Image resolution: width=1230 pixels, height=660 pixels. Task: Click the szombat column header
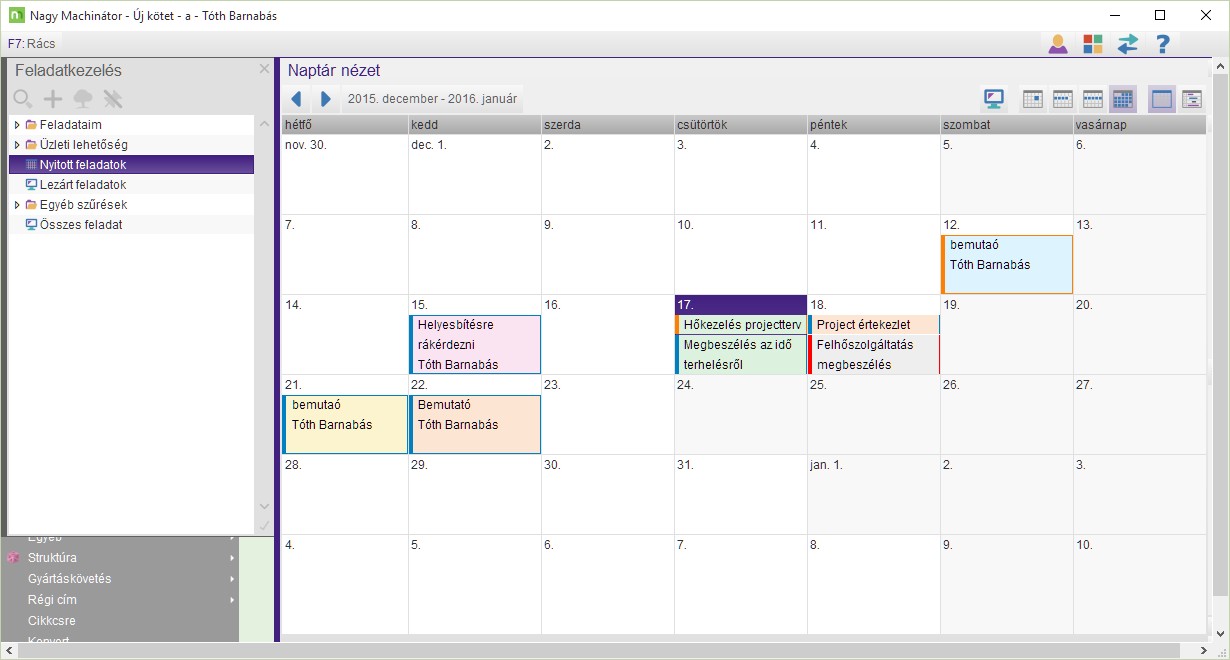(x=1006, y=125)
